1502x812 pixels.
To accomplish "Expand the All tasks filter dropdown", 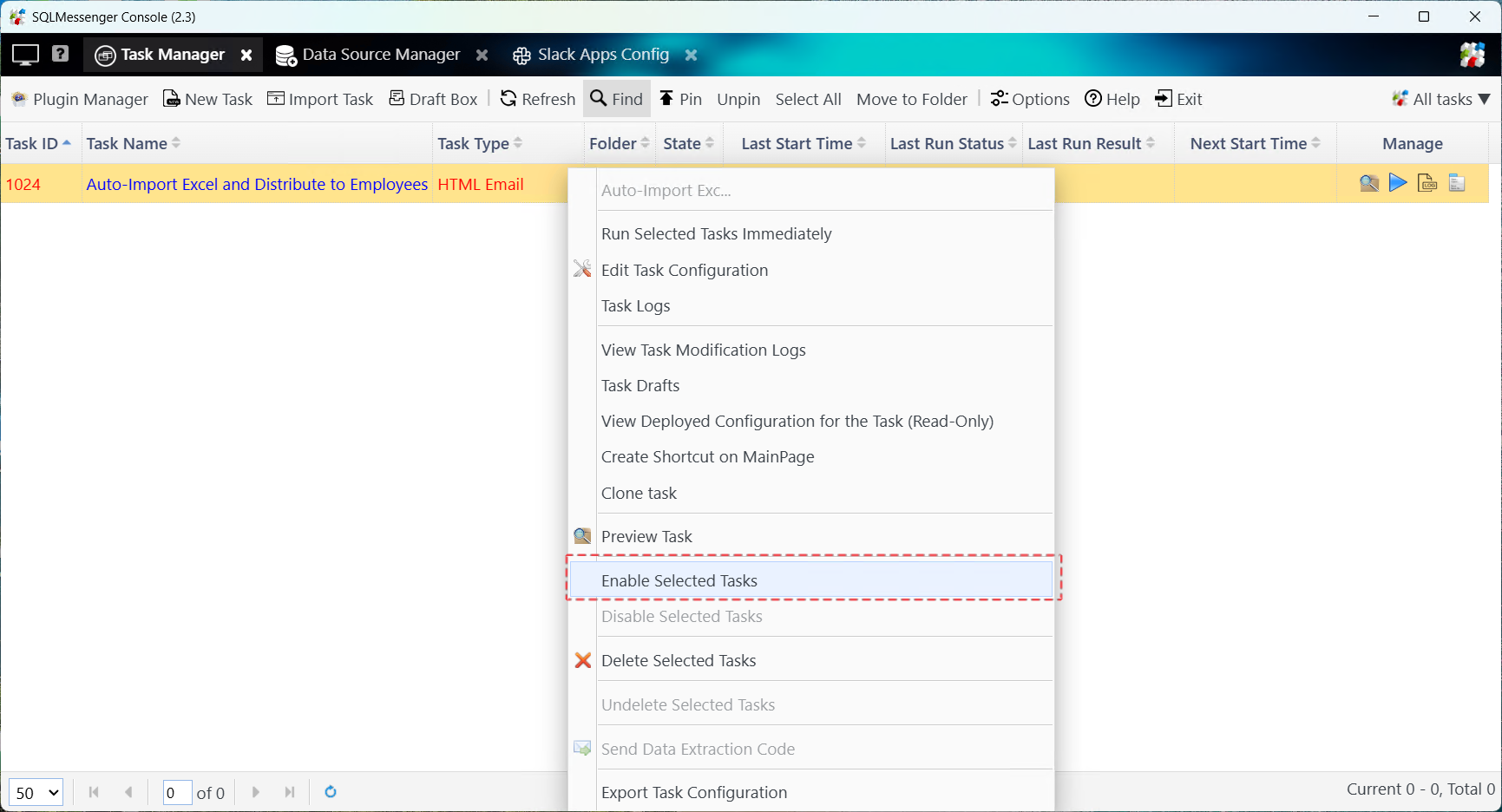I will (1441, 99).
